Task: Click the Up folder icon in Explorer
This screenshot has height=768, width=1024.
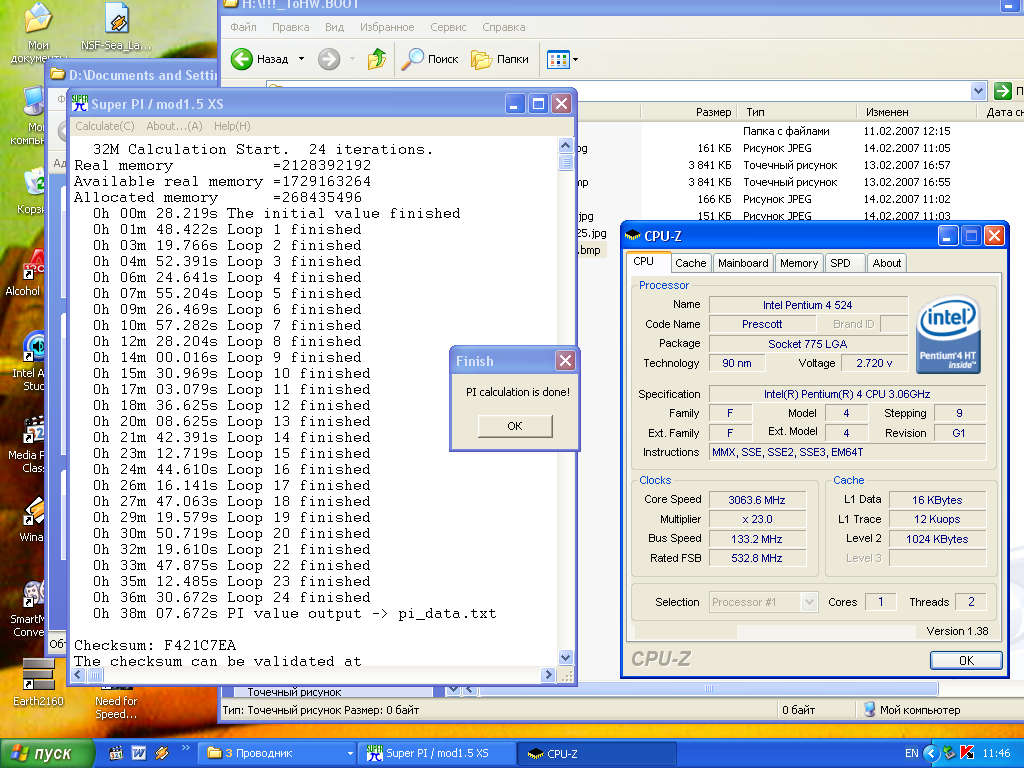Action: (376, 59)
